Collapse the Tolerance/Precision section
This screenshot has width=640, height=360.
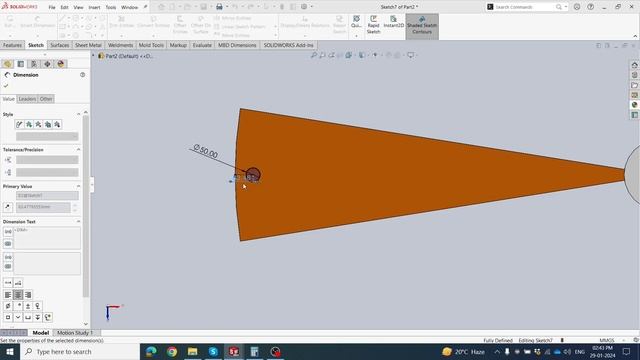click(x=78, y=150)
